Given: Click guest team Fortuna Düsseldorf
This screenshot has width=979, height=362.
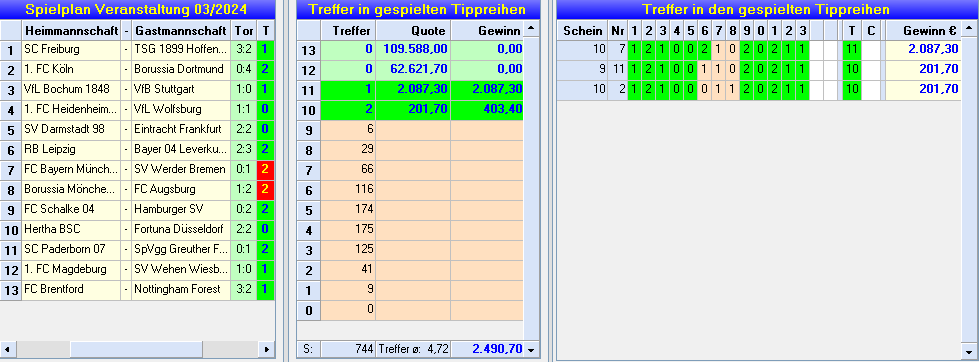Looking at the screenshot, I should (x=180, y=229).
